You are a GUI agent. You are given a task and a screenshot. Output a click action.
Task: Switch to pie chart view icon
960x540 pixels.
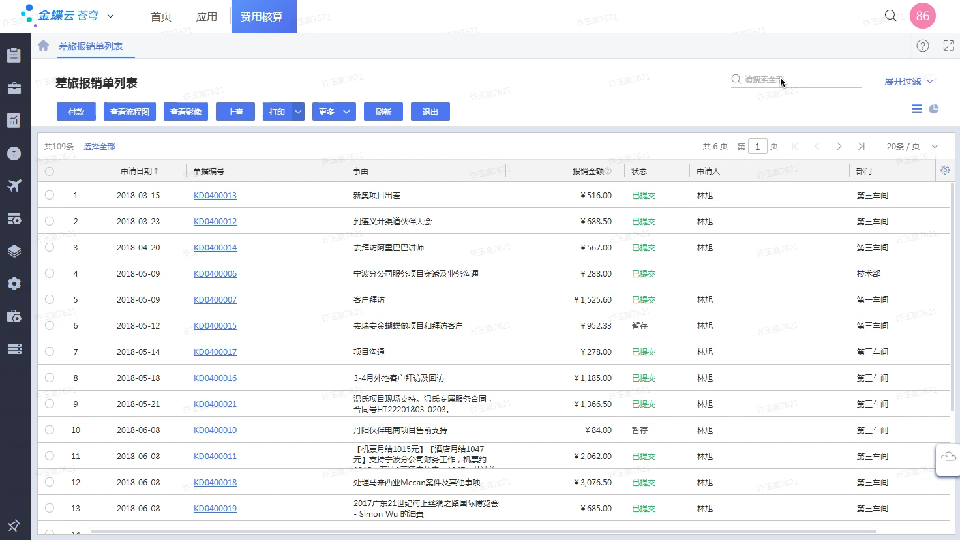(x=934, y=108)
